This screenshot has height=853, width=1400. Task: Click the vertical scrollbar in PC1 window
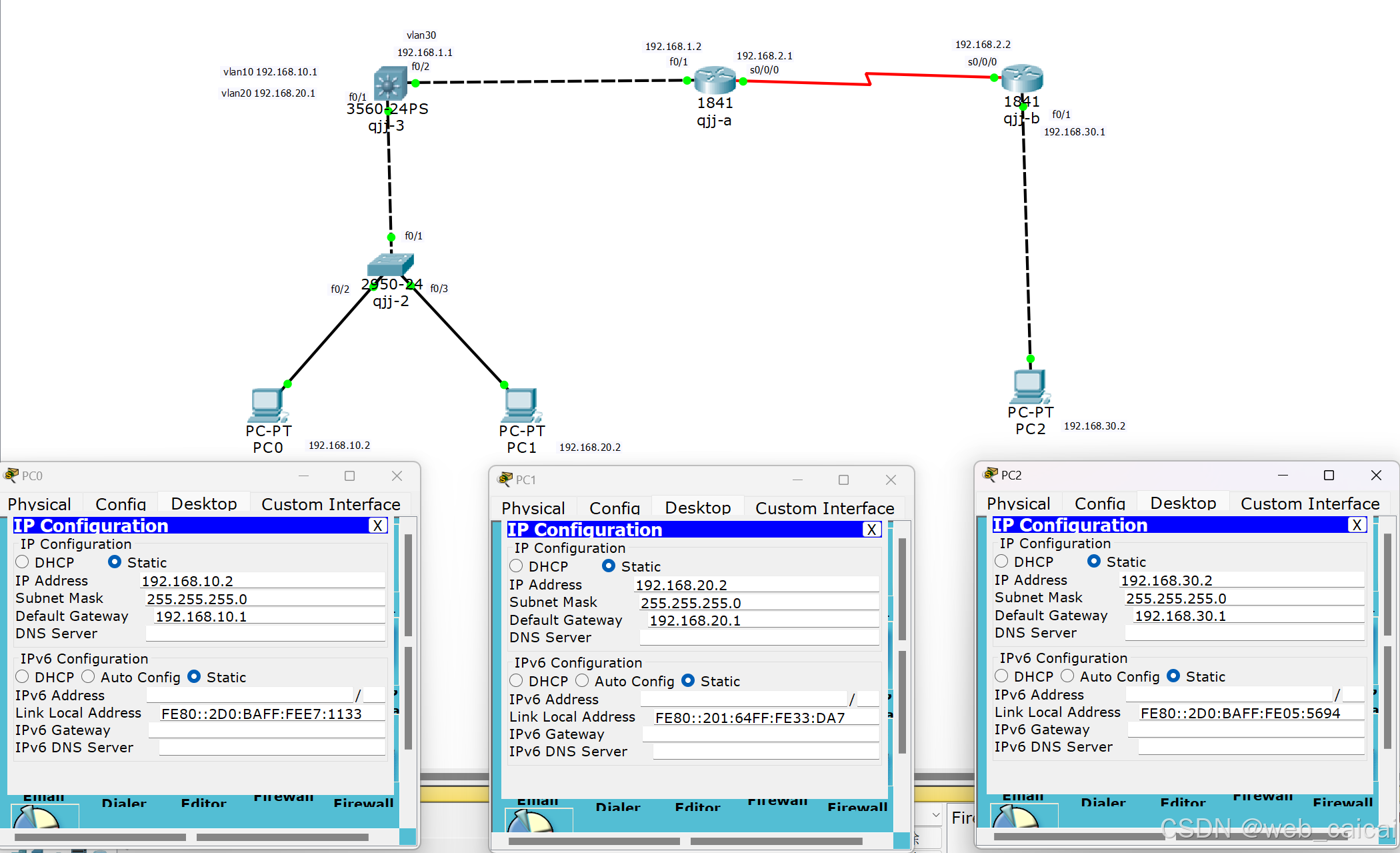902,590
